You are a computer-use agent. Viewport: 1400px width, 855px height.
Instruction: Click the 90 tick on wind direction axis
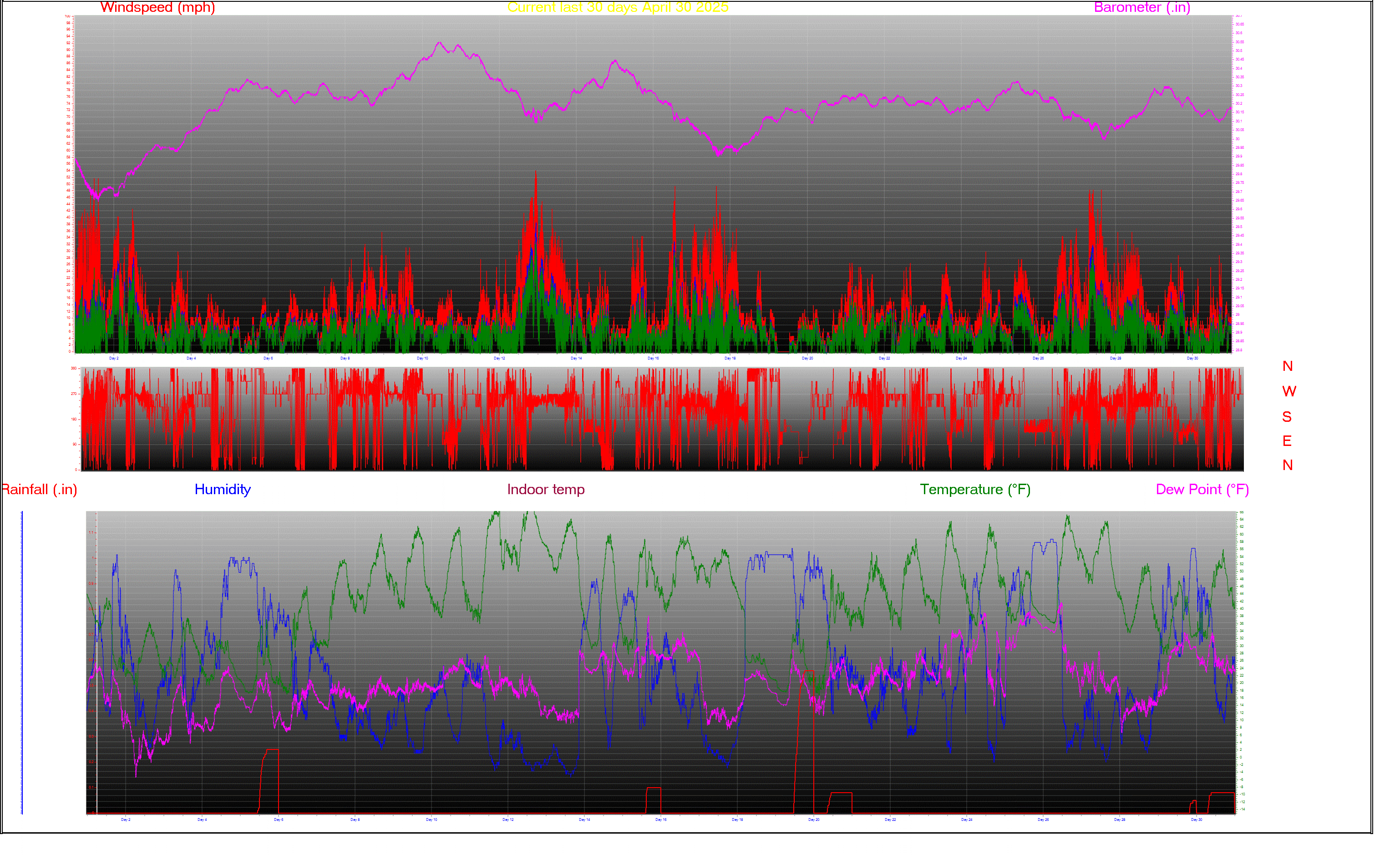[x=75, y=444]
